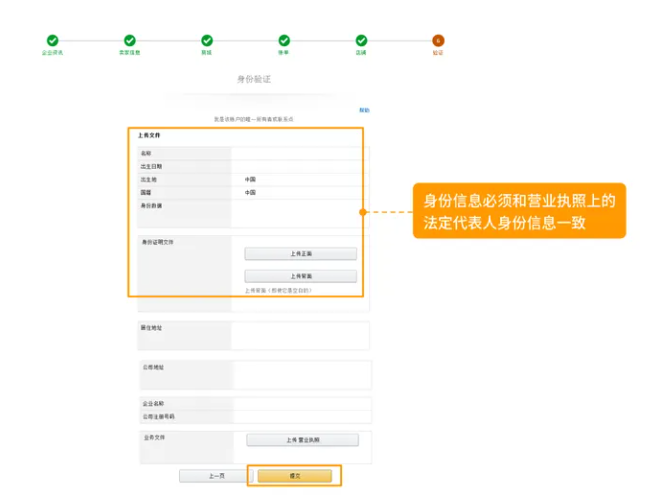661x503 pixels.
Task: Click the orange step 6 验证 circle
Action: tap(438, 40)
